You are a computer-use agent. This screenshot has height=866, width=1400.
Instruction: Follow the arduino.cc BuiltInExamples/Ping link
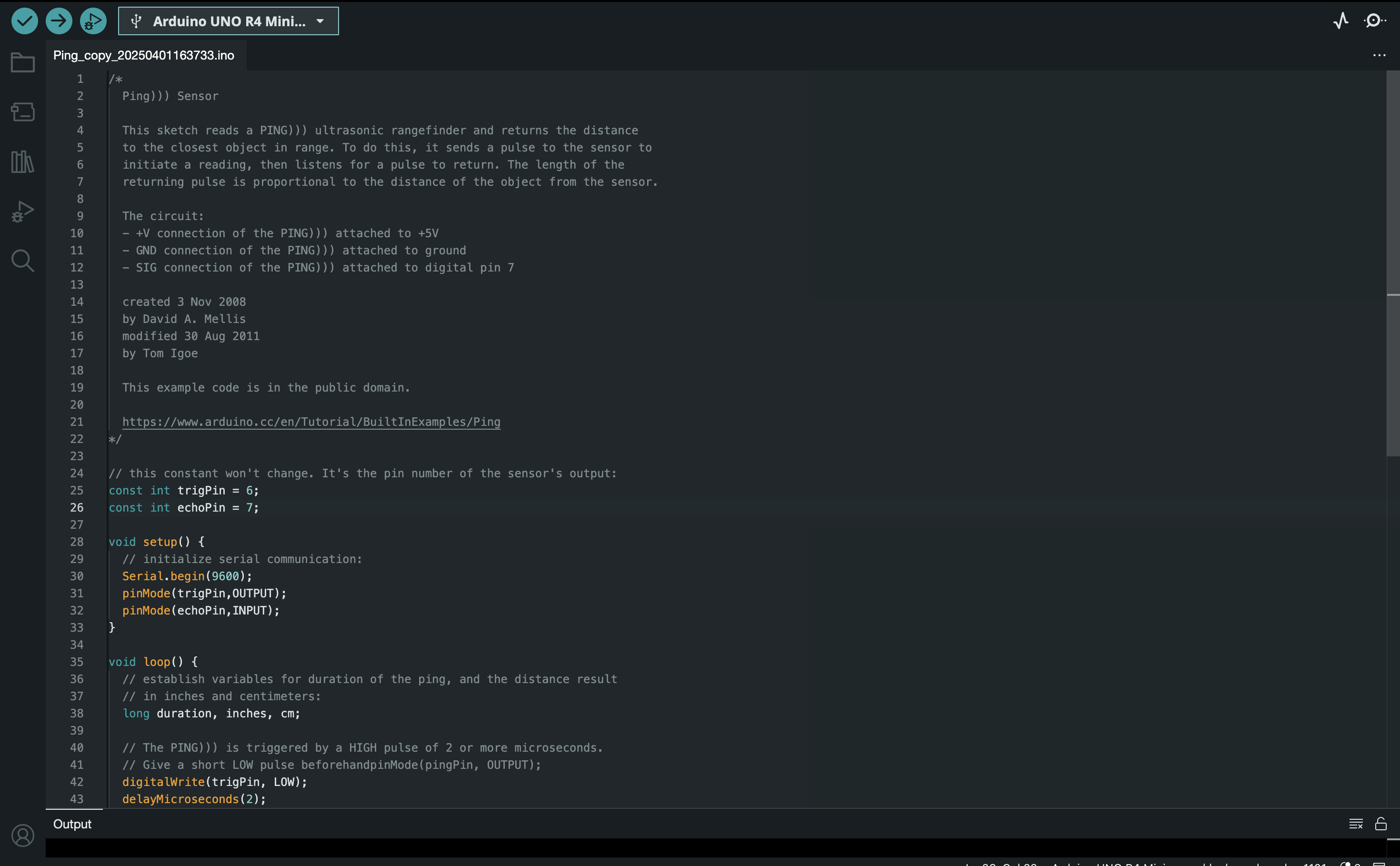[x=311, y=422]
